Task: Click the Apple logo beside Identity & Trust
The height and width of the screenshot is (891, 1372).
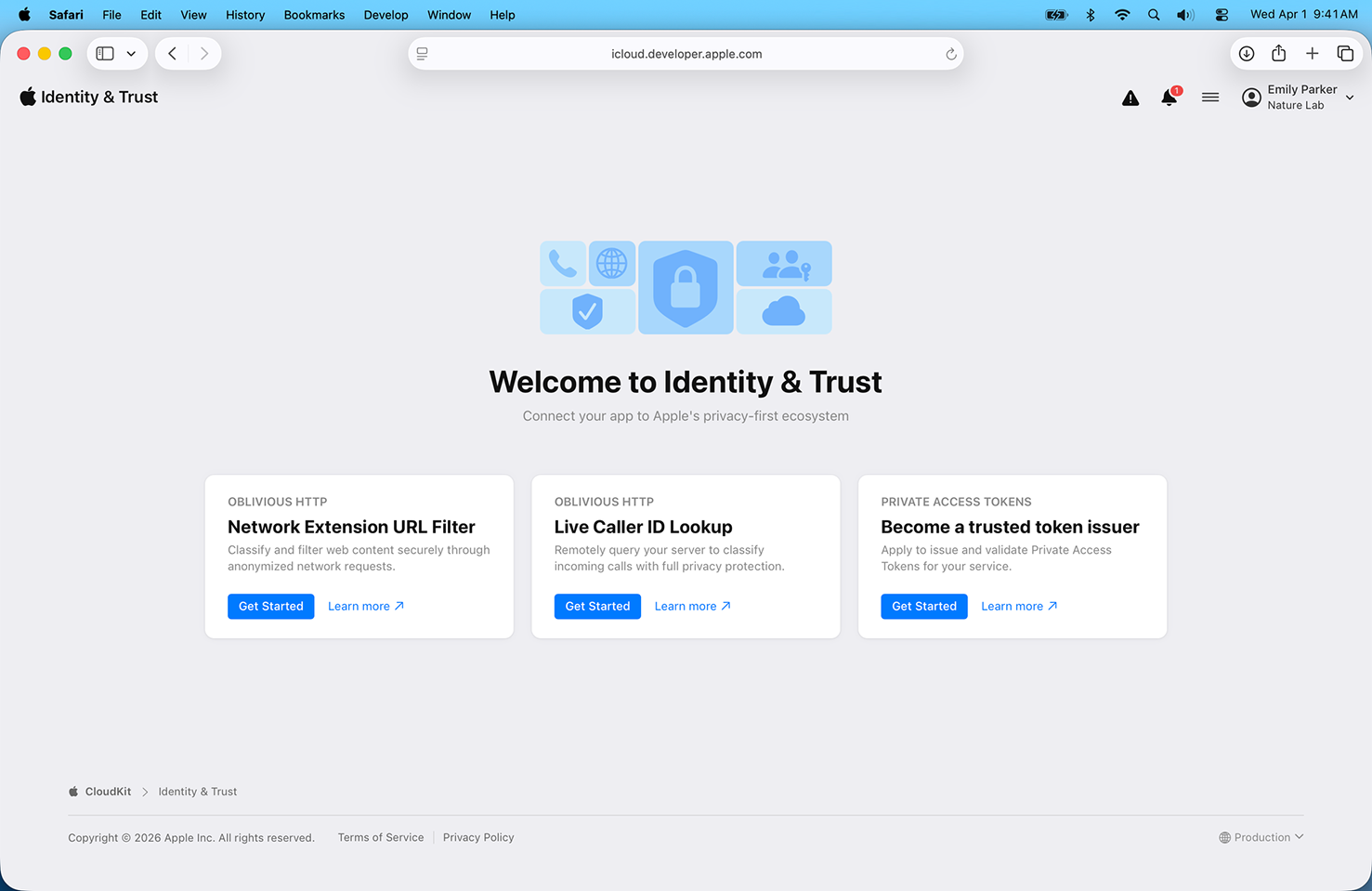Action: pos(28,97)
